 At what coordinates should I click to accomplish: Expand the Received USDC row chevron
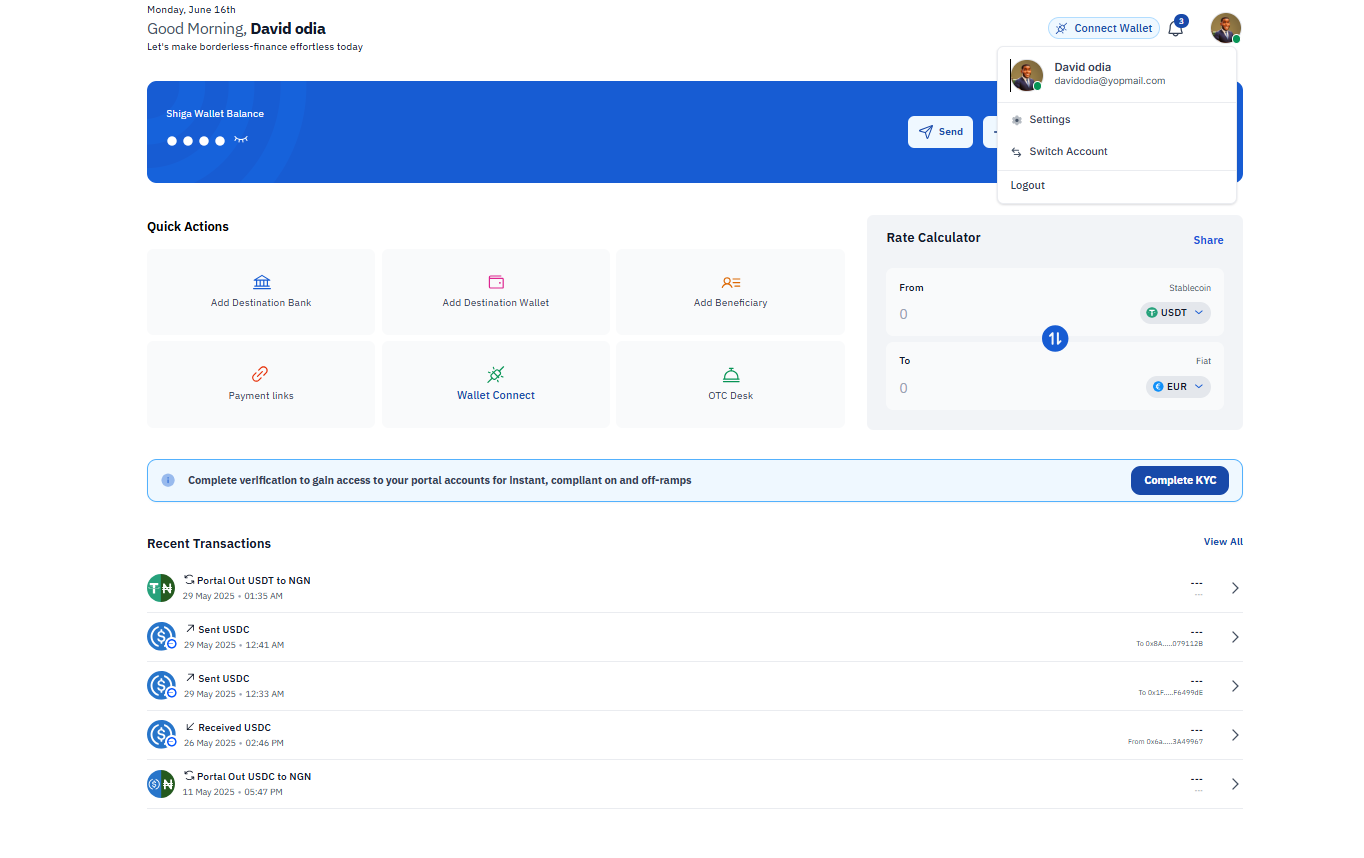pyautogui.click(x=1235, y=735)
